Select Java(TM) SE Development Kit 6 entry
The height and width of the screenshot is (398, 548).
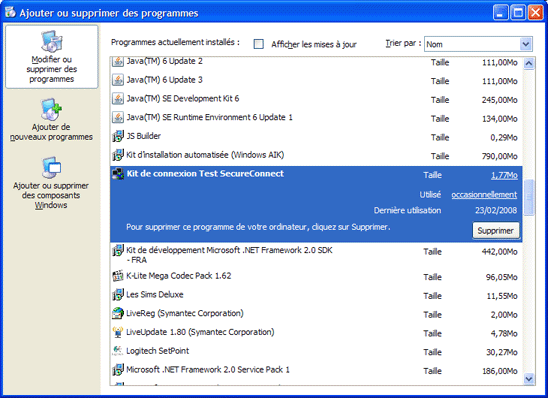(183, 99)
